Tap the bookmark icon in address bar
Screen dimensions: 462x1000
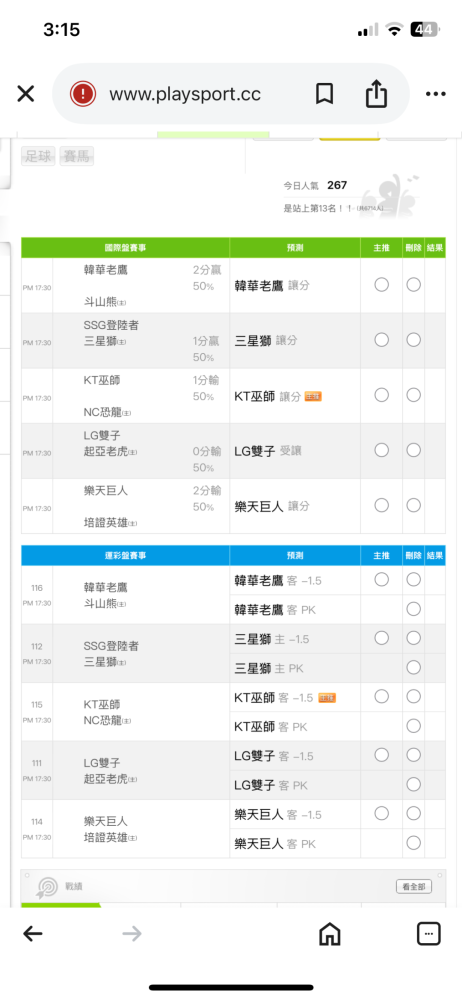324,94
